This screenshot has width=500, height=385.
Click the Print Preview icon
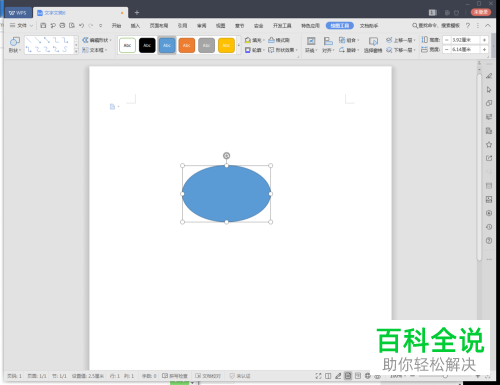(72, 25)
